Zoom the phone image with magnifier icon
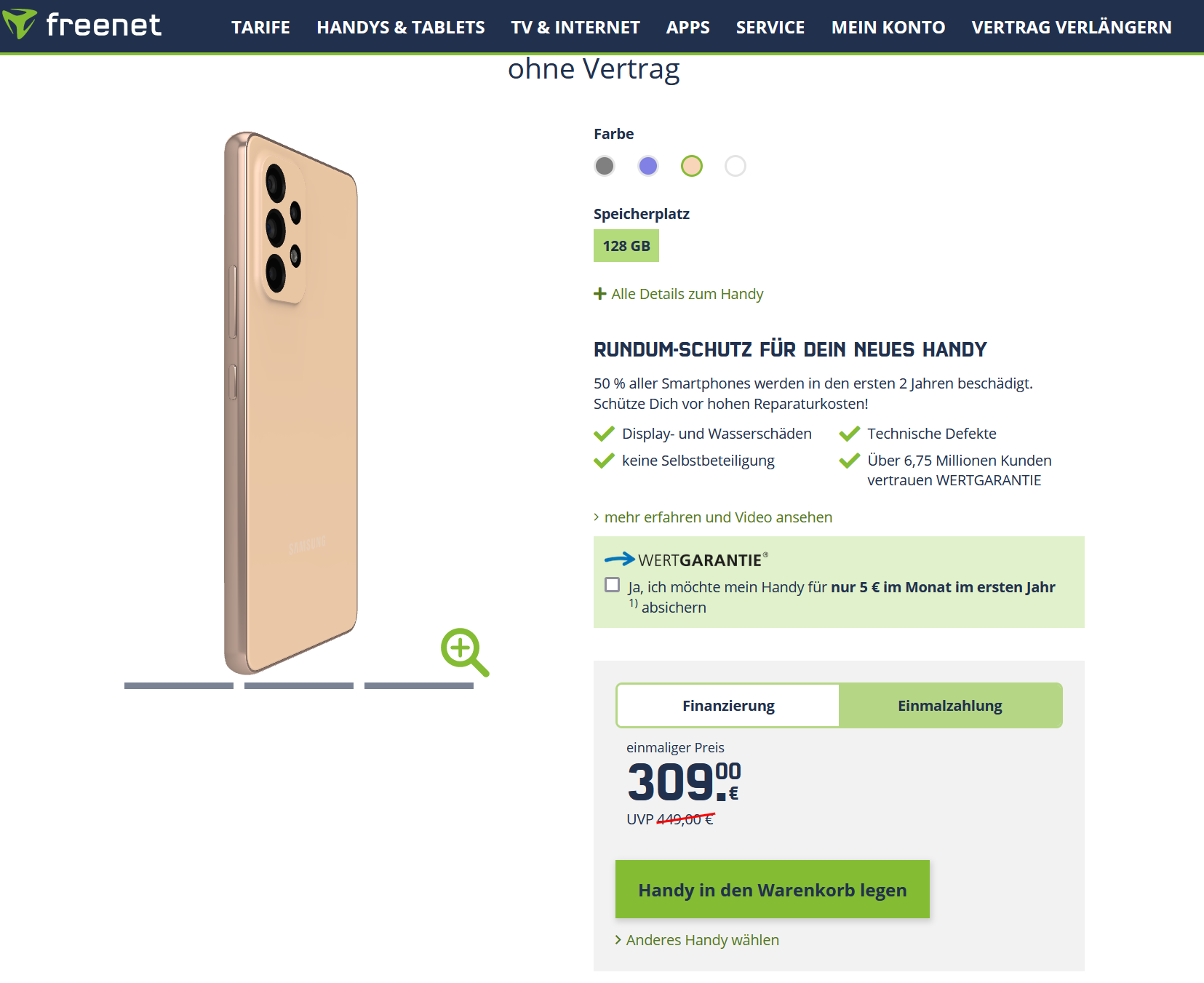Viewport: 1204px width, 983px height. pyautogui.click(x=464, y=652)
